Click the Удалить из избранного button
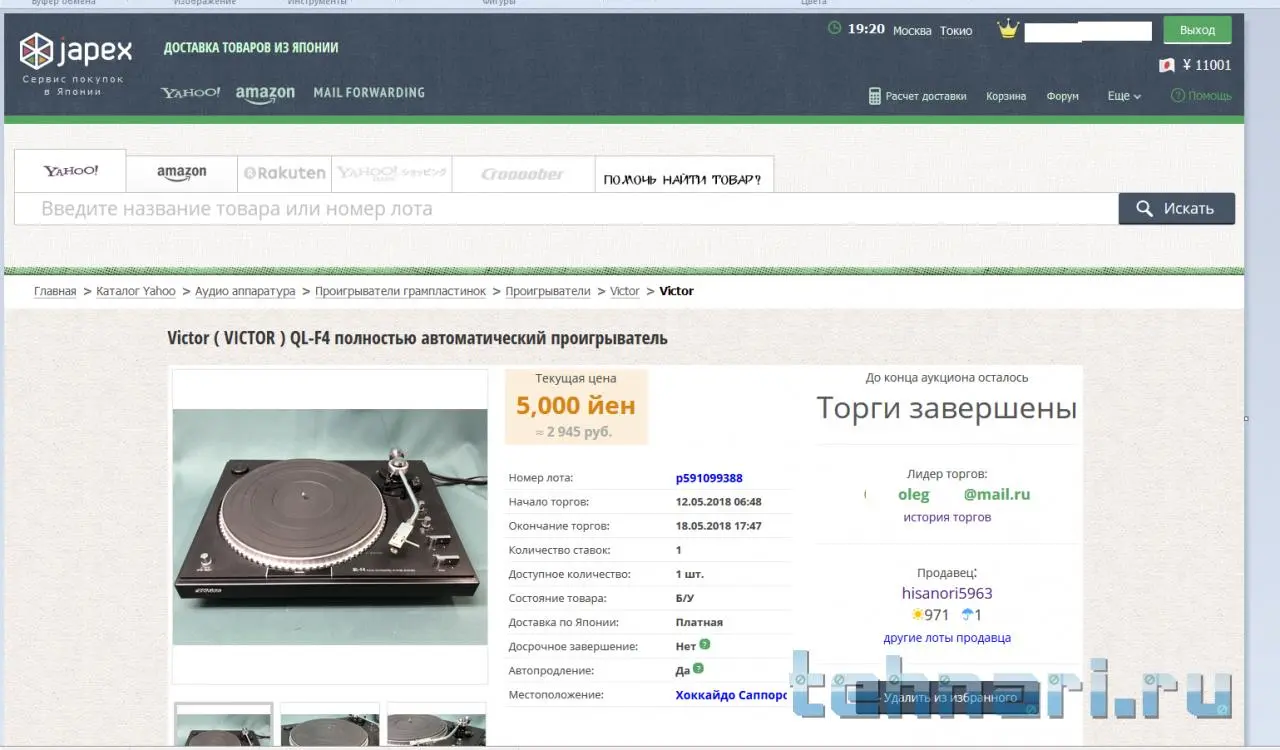 (950, 698)
